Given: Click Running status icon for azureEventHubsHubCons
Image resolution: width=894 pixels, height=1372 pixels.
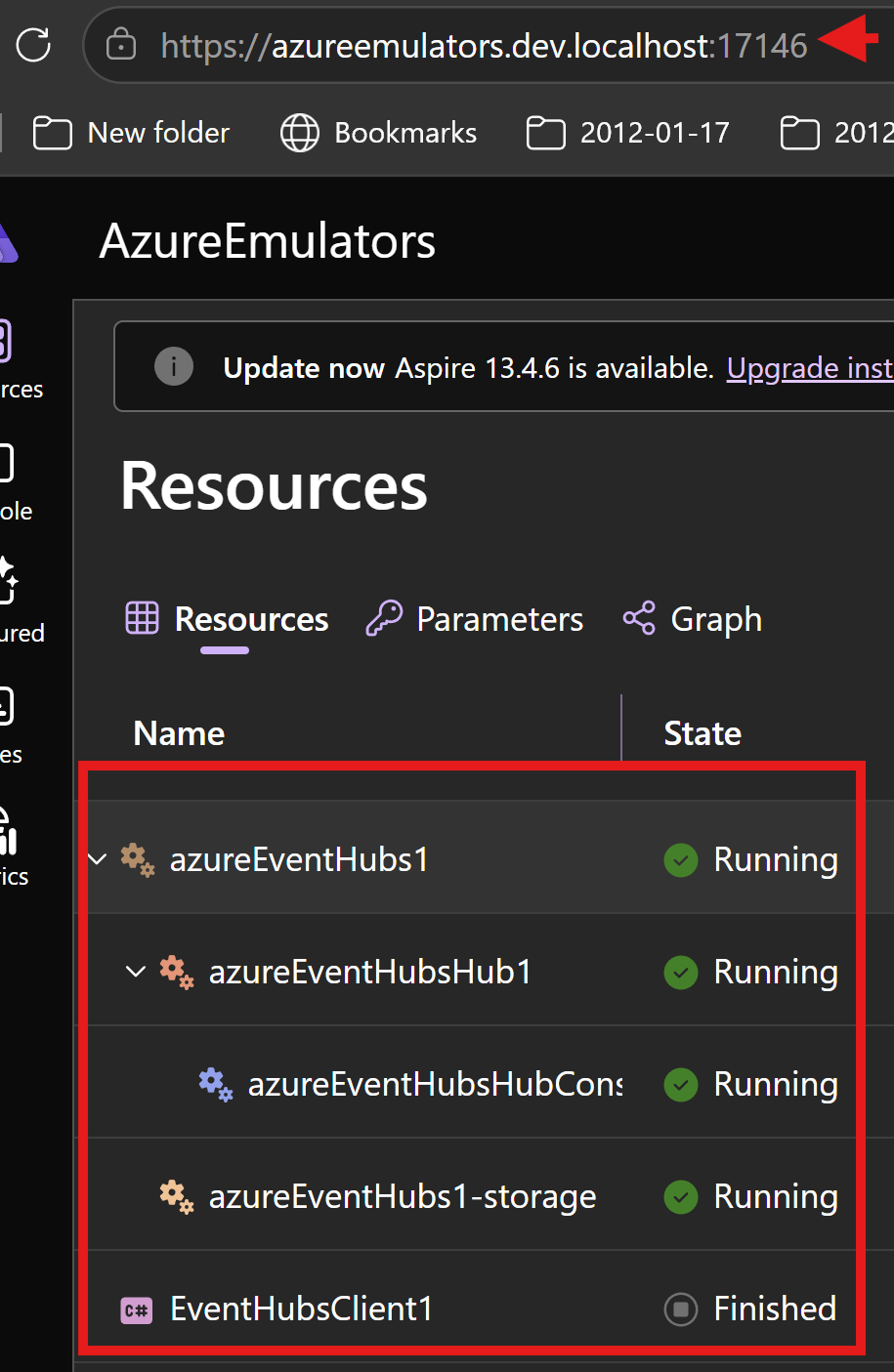Looking at the screenshot, I should point(681,1085).
